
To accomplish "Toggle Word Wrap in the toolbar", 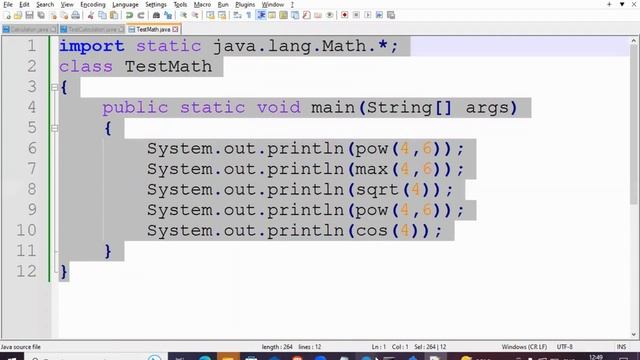I will point(237,15).
